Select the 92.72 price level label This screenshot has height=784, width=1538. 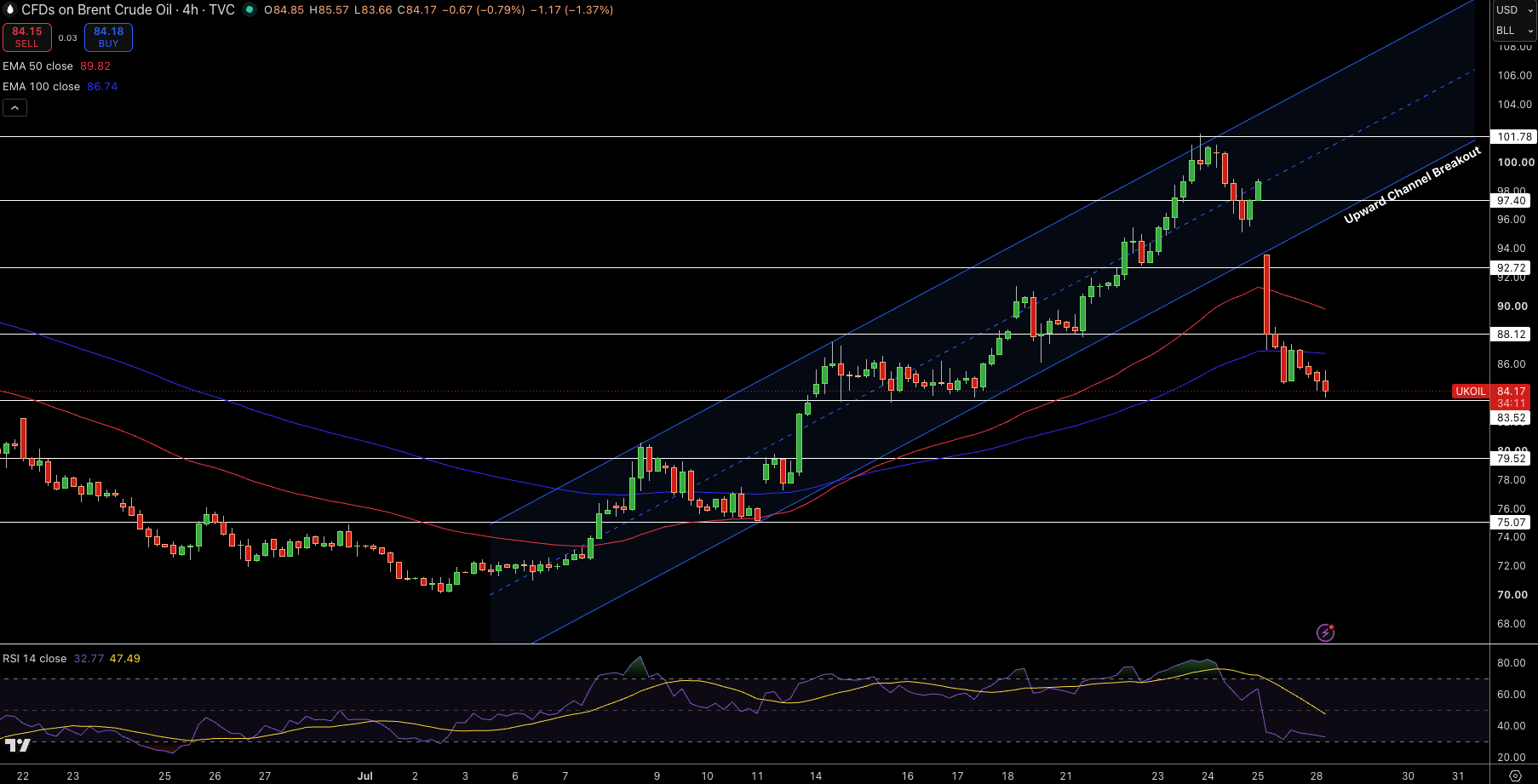point(1512,268)
